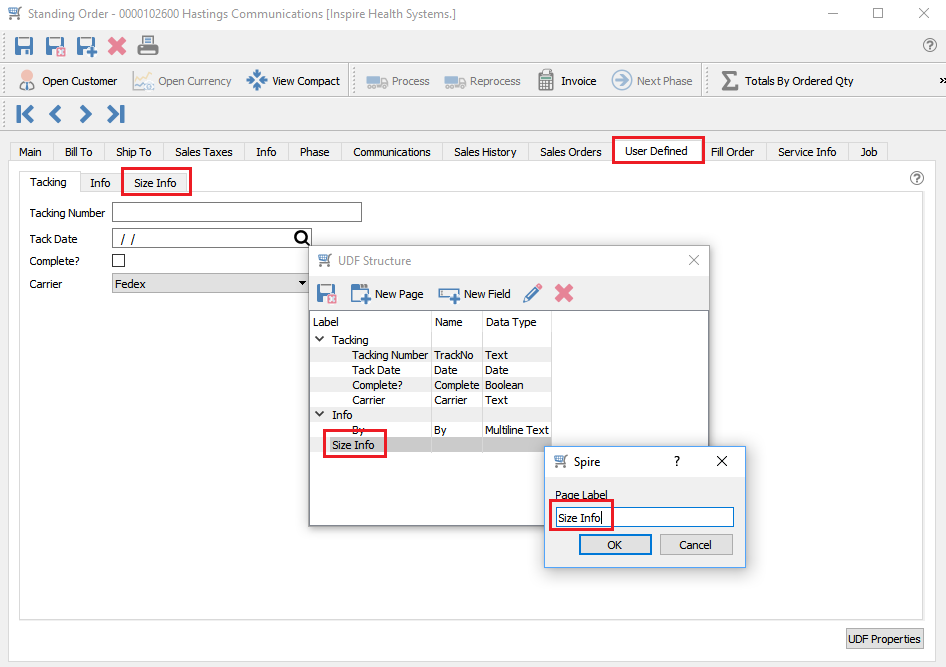
Task: Confirm page label with OK
Action: (x=615, y=545)
